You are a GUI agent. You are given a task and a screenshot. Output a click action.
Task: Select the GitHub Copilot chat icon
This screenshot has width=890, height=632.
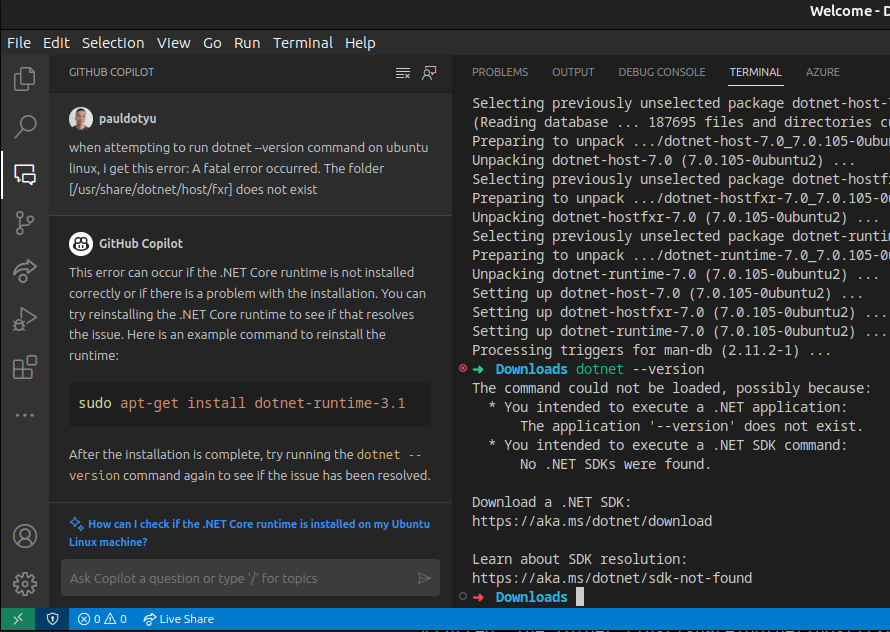24,174
